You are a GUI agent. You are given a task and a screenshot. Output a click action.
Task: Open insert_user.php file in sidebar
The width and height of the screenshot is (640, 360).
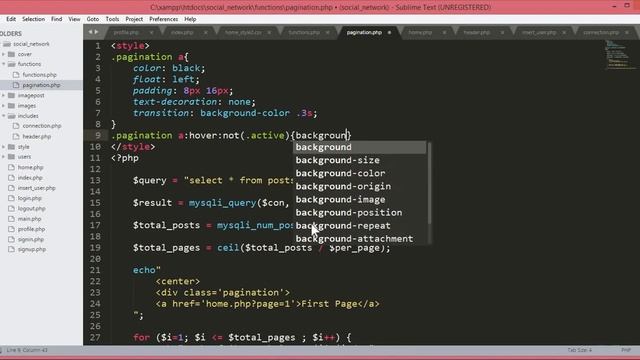click(37, 188)
